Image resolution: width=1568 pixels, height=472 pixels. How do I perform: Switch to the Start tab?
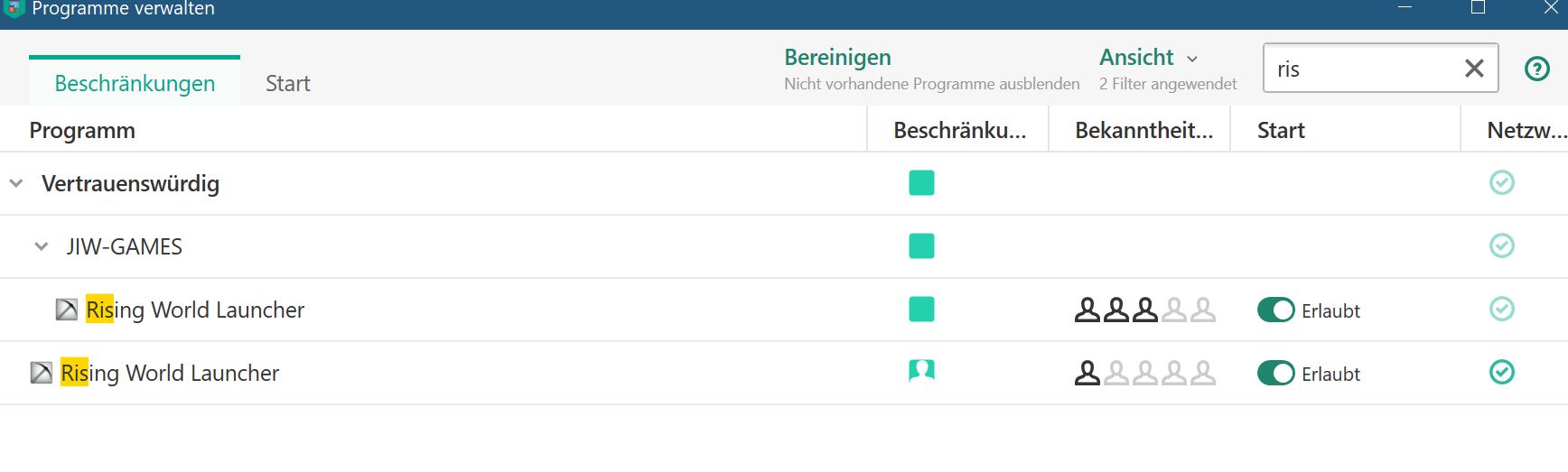[x=287, y=83]
